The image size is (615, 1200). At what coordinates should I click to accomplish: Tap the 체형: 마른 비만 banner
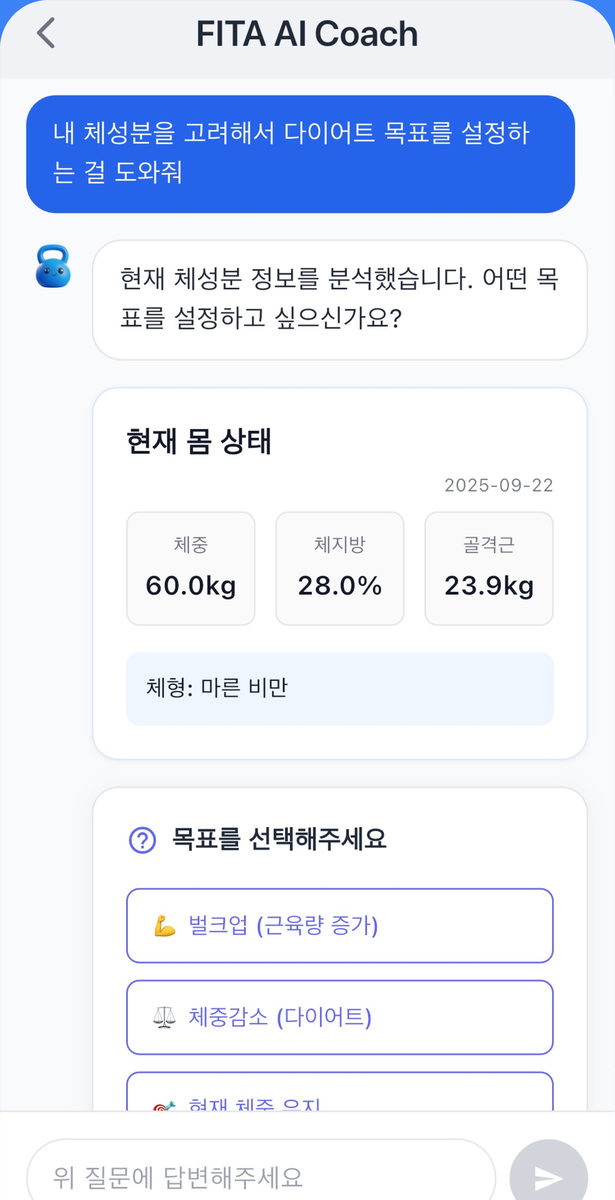click(340, 689)
